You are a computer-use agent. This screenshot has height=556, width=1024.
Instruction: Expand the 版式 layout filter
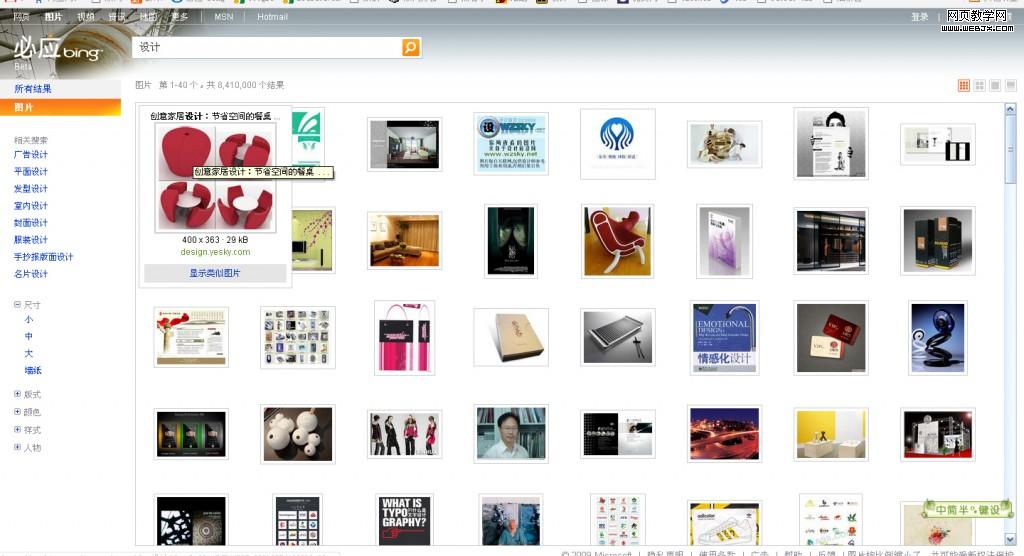pyautogui.click(x=17, y=394)
